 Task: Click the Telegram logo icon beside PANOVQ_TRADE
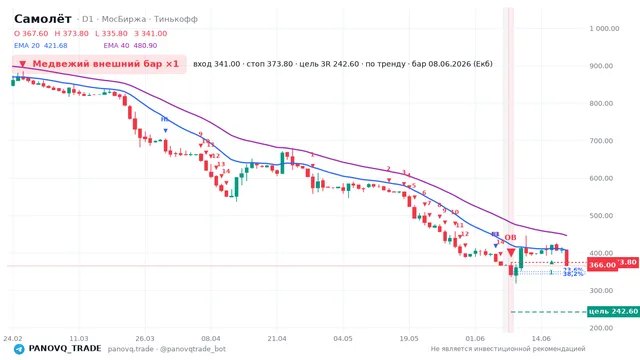(x=19, y=349)
